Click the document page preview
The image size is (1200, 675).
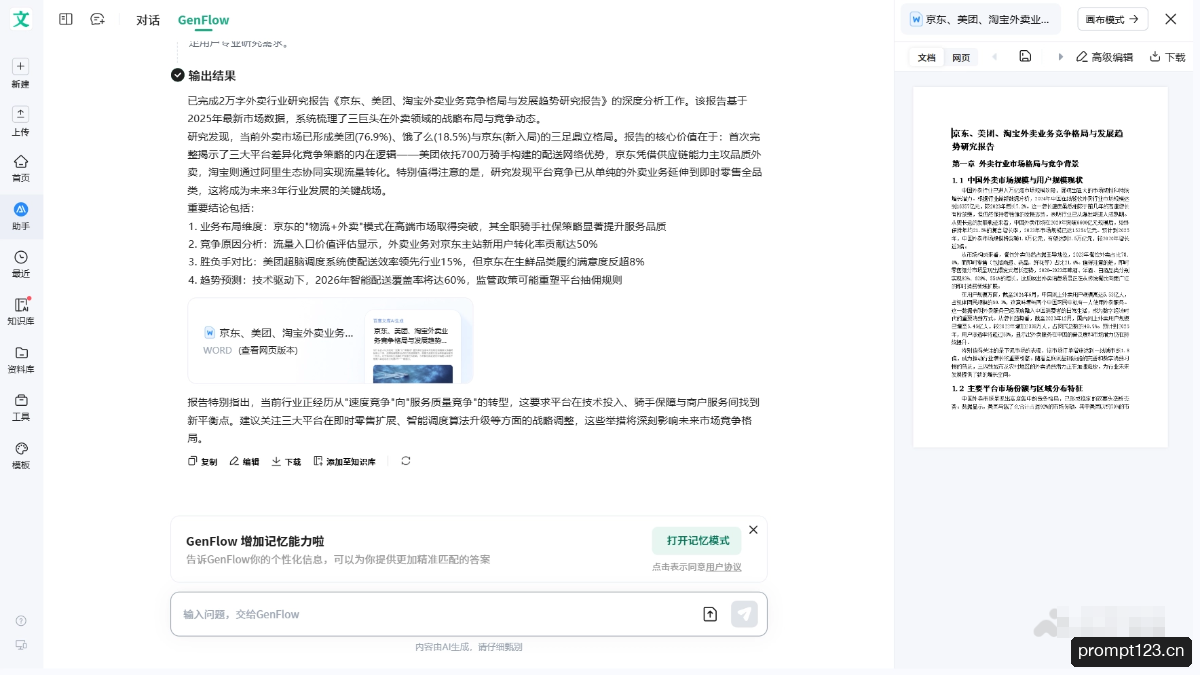(x=1040, y=267)
